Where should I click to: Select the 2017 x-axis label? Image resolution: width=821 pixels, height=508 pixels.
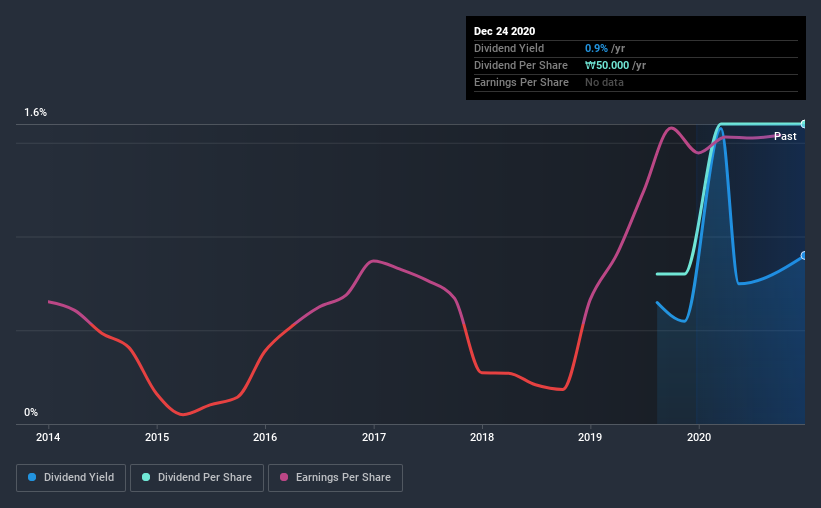(374, 437)
